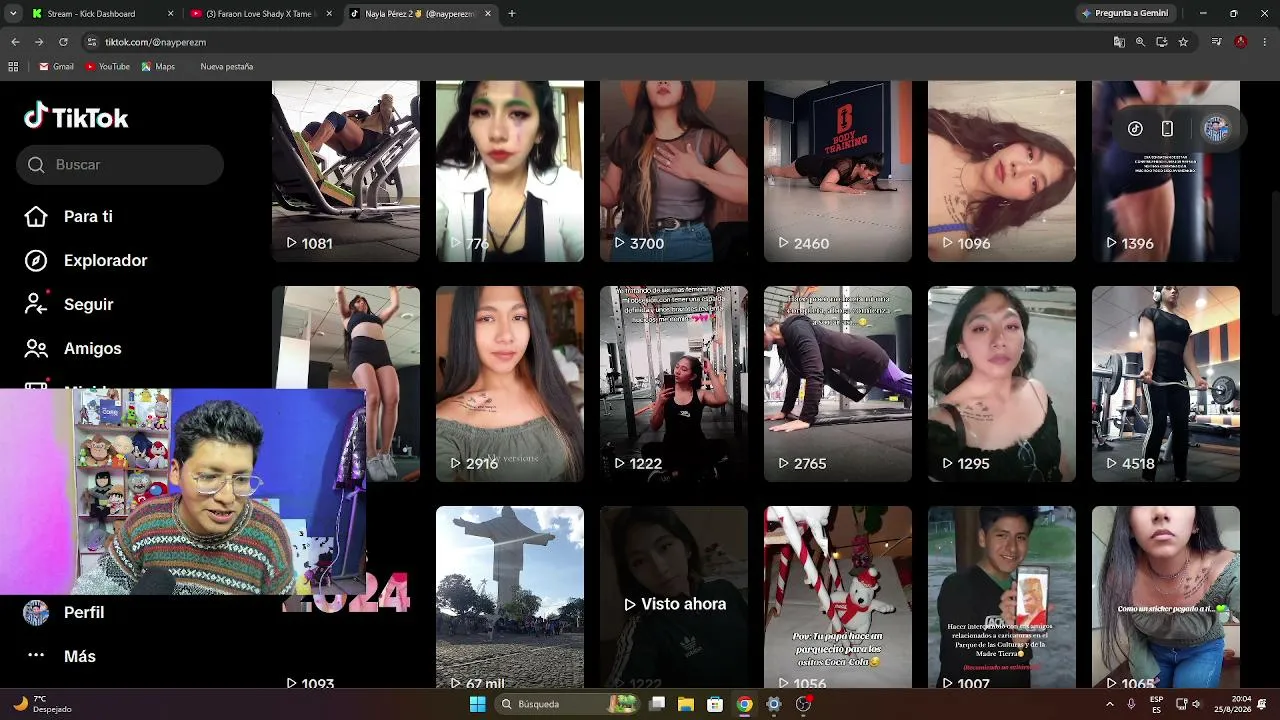Play the video with 1295 views
The width and height of the screenshot is (1280, 720).
[x=1002, y=384]
